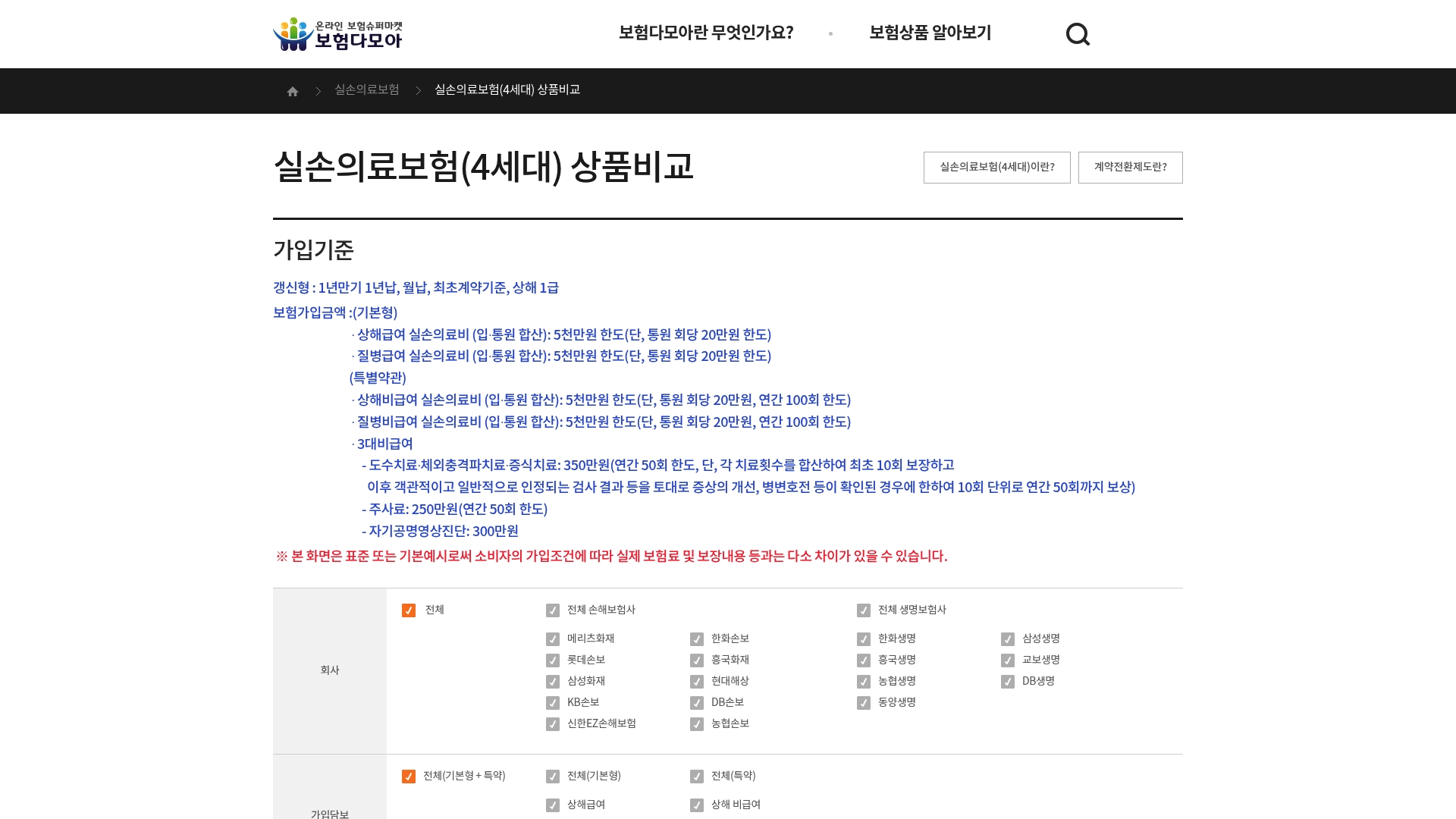Uncheck 삼성화재 in the company list
Image resolution: width=1456 pixels, height=819 pixels.
553,682
